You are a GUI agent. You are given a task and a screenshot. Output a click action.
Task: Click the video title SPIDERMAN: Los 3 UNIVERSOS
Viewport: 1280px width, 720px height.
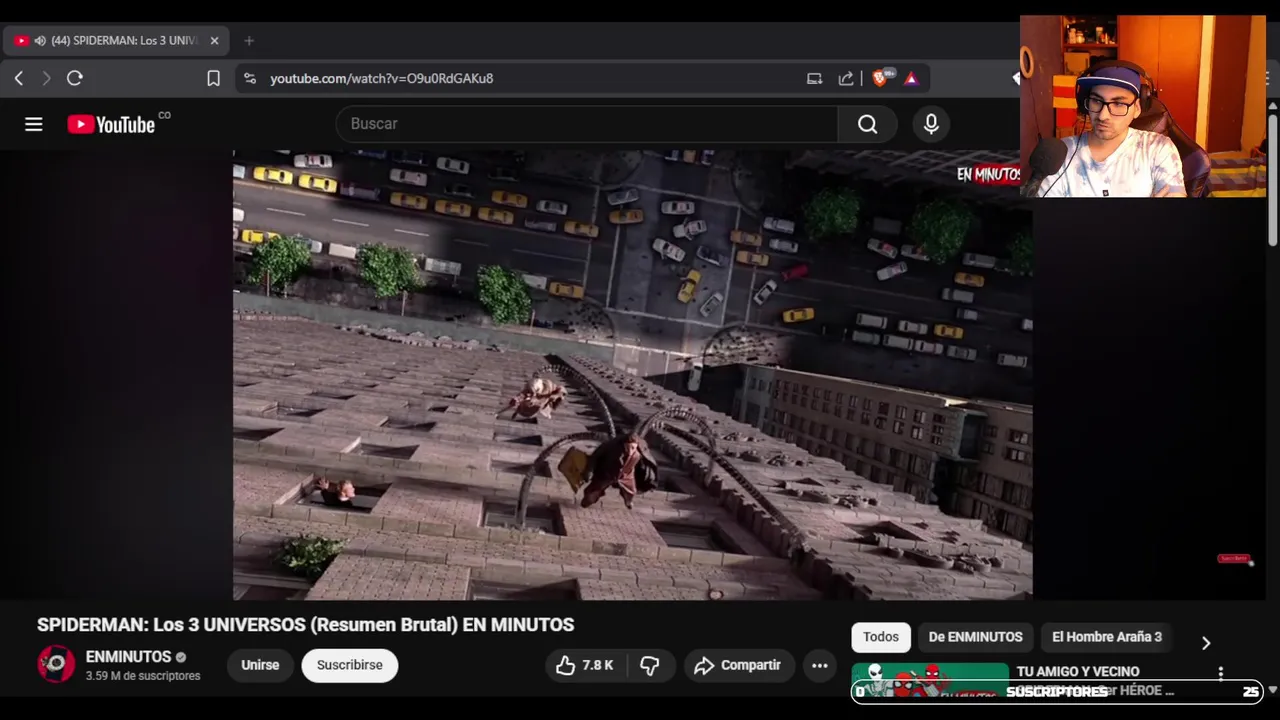tap(306, 625)
